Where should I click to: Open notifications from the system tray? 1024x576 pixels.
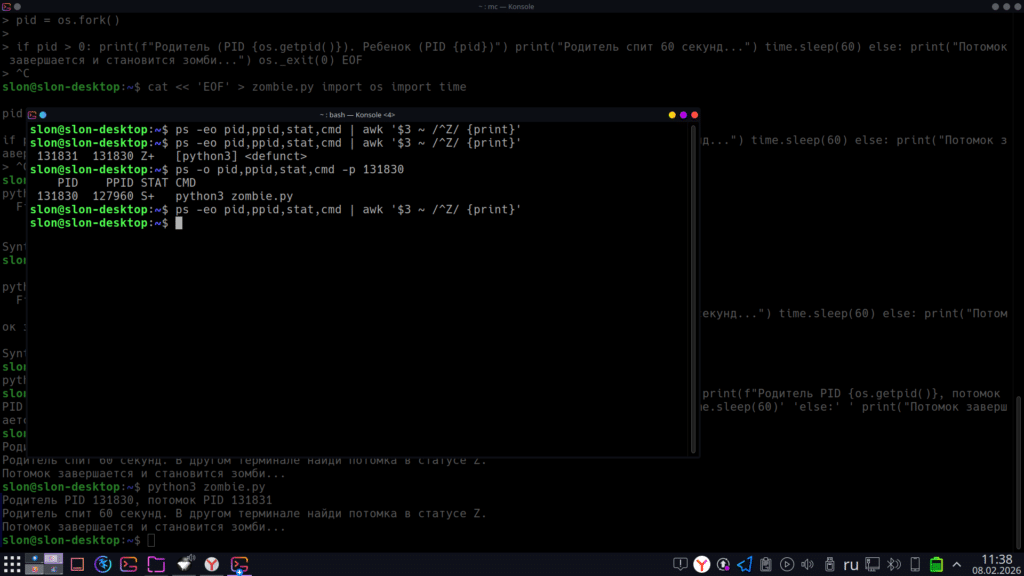point(680,563)
